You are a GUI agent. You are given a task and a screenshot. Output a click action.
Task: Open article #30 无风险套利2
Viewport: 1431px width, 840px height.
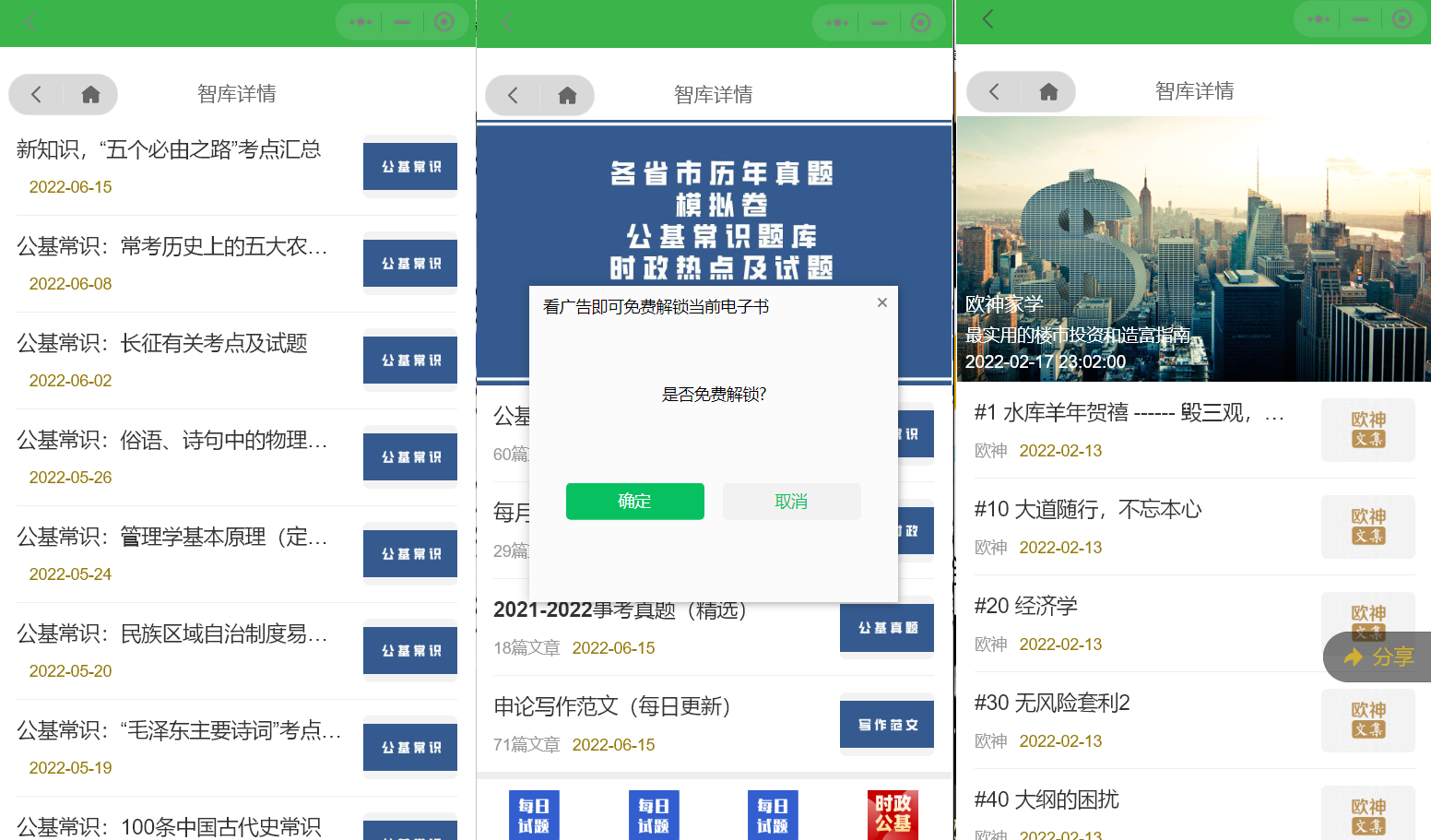(x=1052, y=703)
